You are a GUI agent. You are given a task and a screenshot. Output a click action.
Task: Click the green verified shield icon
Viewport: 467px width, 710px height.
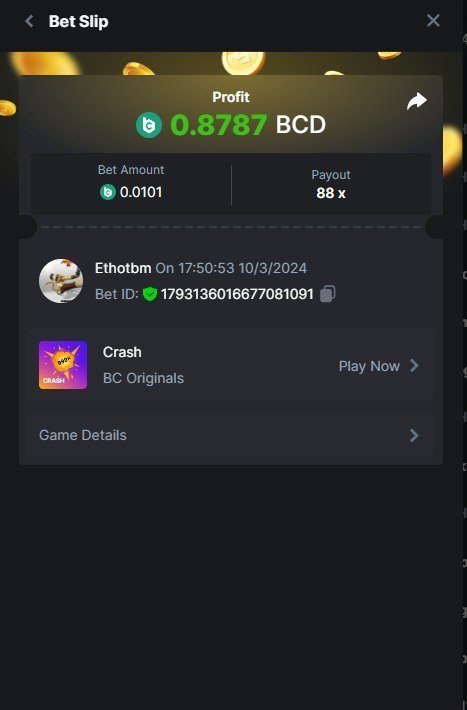click(x=150, y=294)
